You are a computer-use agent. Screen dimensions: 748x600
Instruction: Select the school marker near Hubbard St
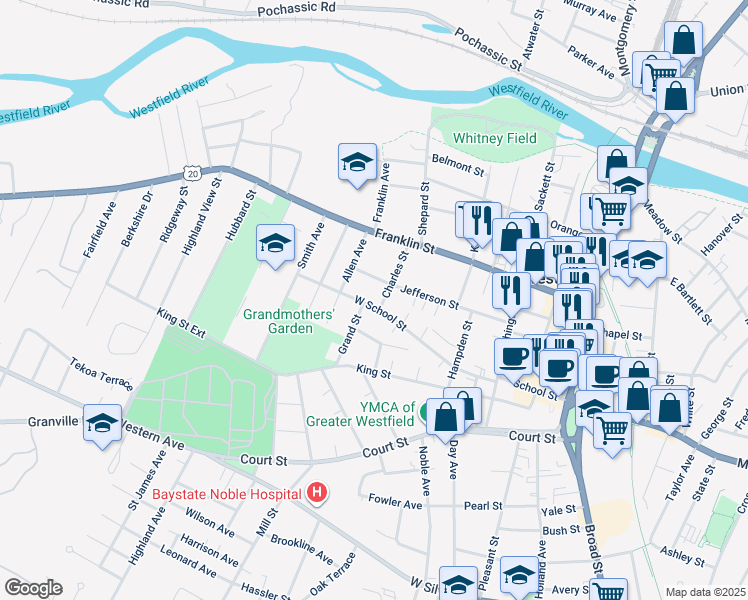pyautogui.click(x=275, y=244)
